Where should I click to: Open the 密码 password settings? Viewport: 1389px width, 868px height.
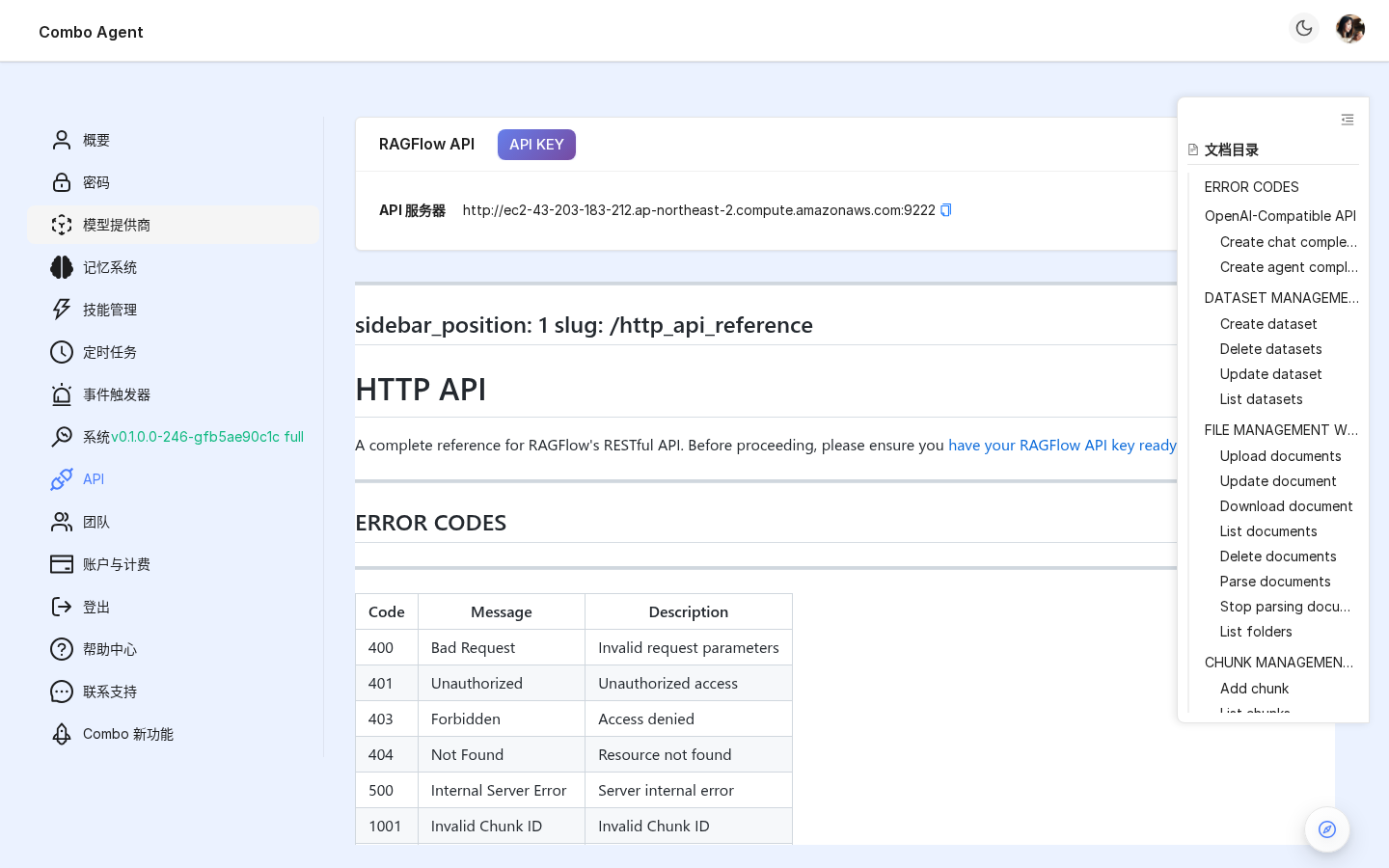click(174, 182)
